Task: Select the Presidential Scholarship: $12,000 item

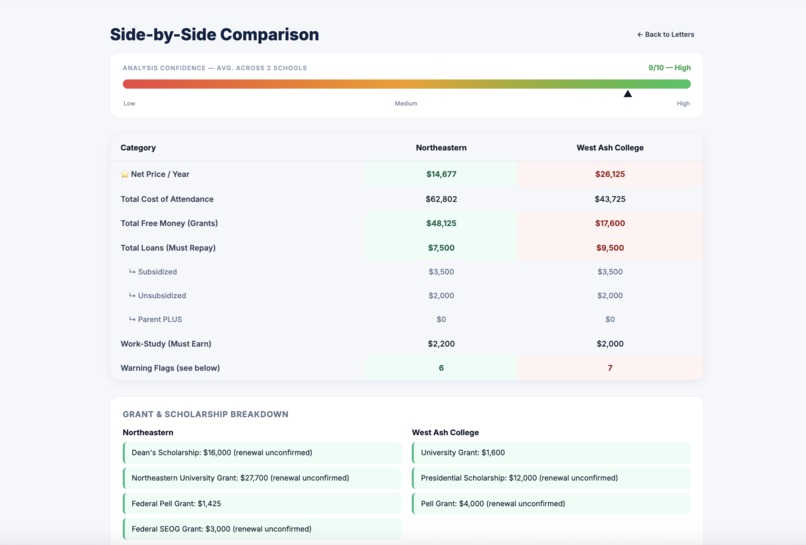Action: click(552, 478)
